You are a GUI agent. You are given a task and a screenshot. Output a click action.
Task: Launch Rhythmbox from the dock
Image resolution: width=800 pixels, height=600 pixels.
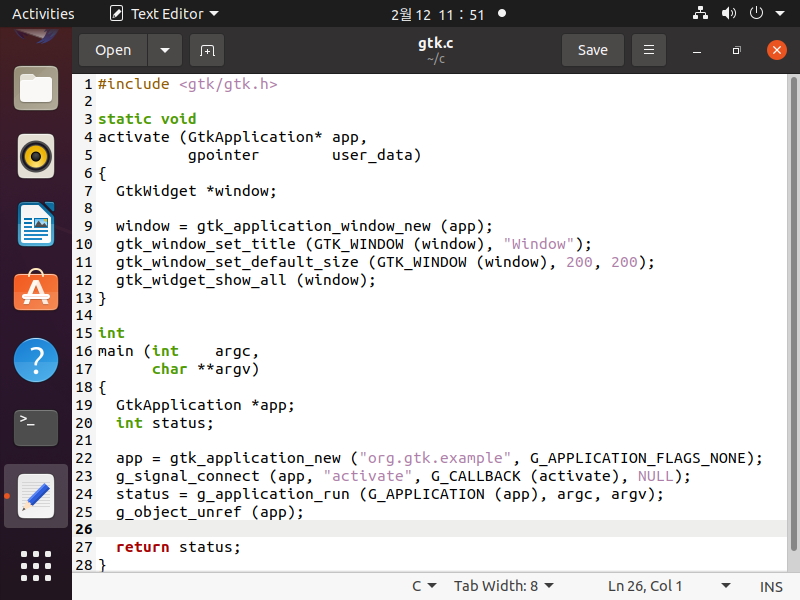[36, 156]
